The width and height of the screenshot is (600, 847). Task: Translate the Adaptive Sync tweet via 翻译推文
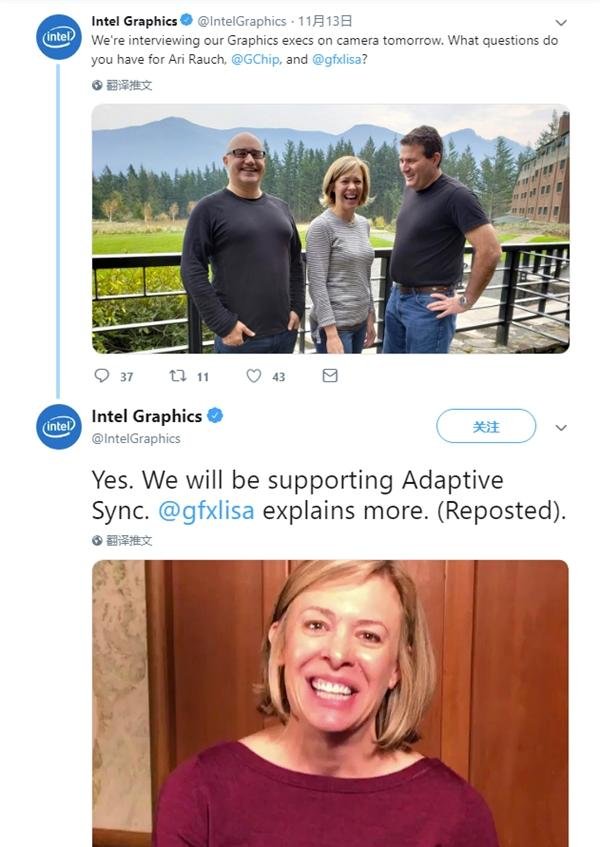click(x=129, y=540)
